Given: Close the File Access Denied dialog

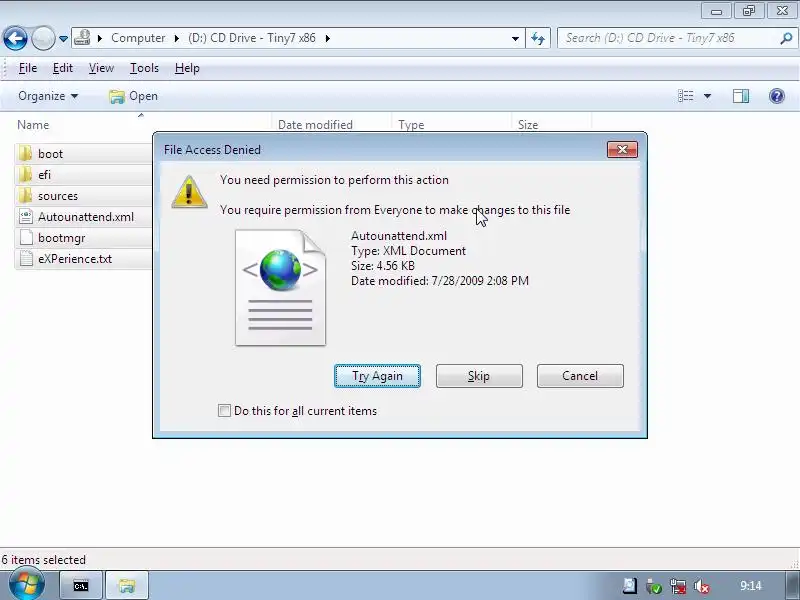Looking at the screenshot, I should 622,149.
